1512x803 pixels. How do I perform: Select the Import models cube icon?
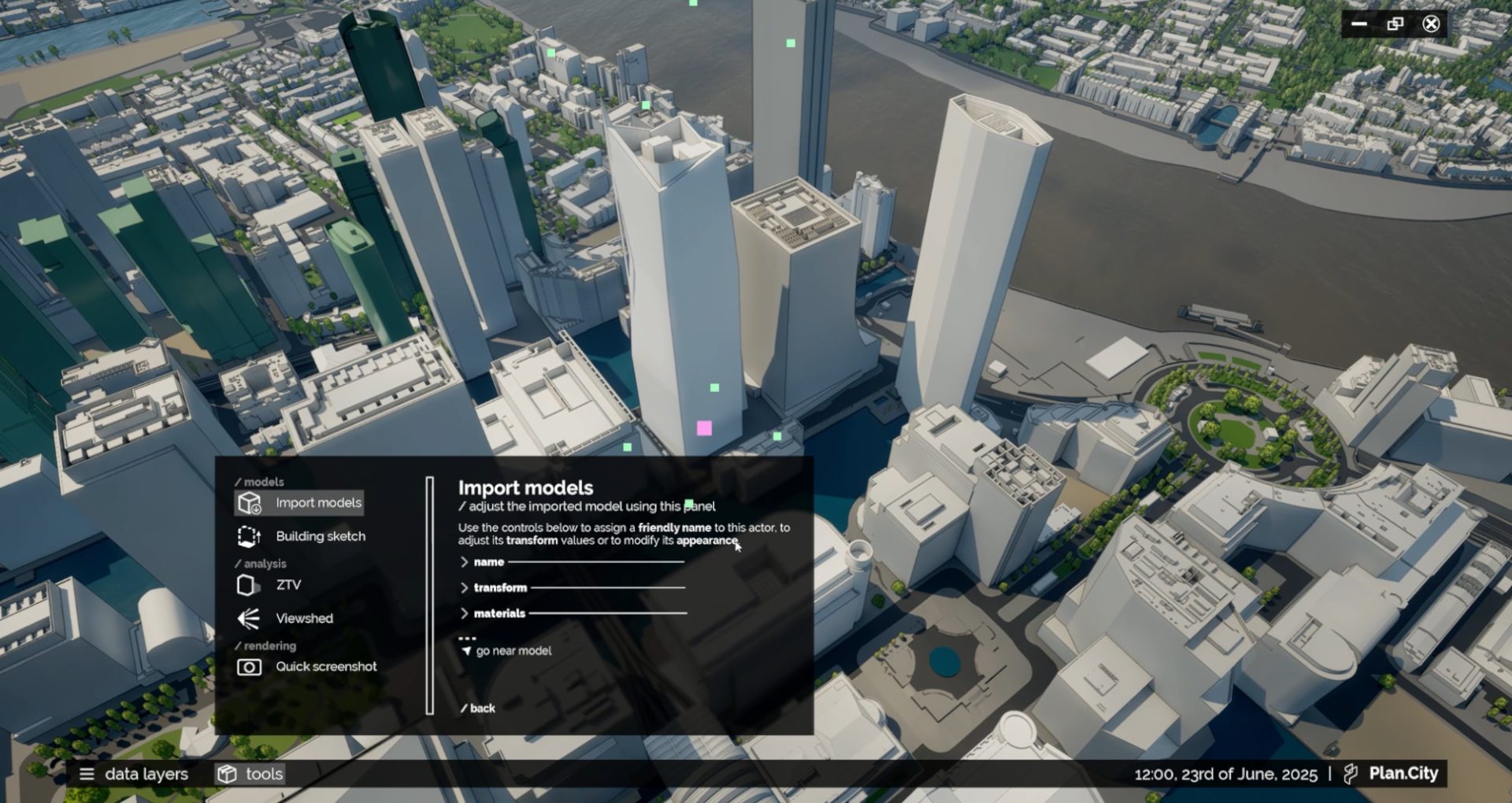[248, 502]
